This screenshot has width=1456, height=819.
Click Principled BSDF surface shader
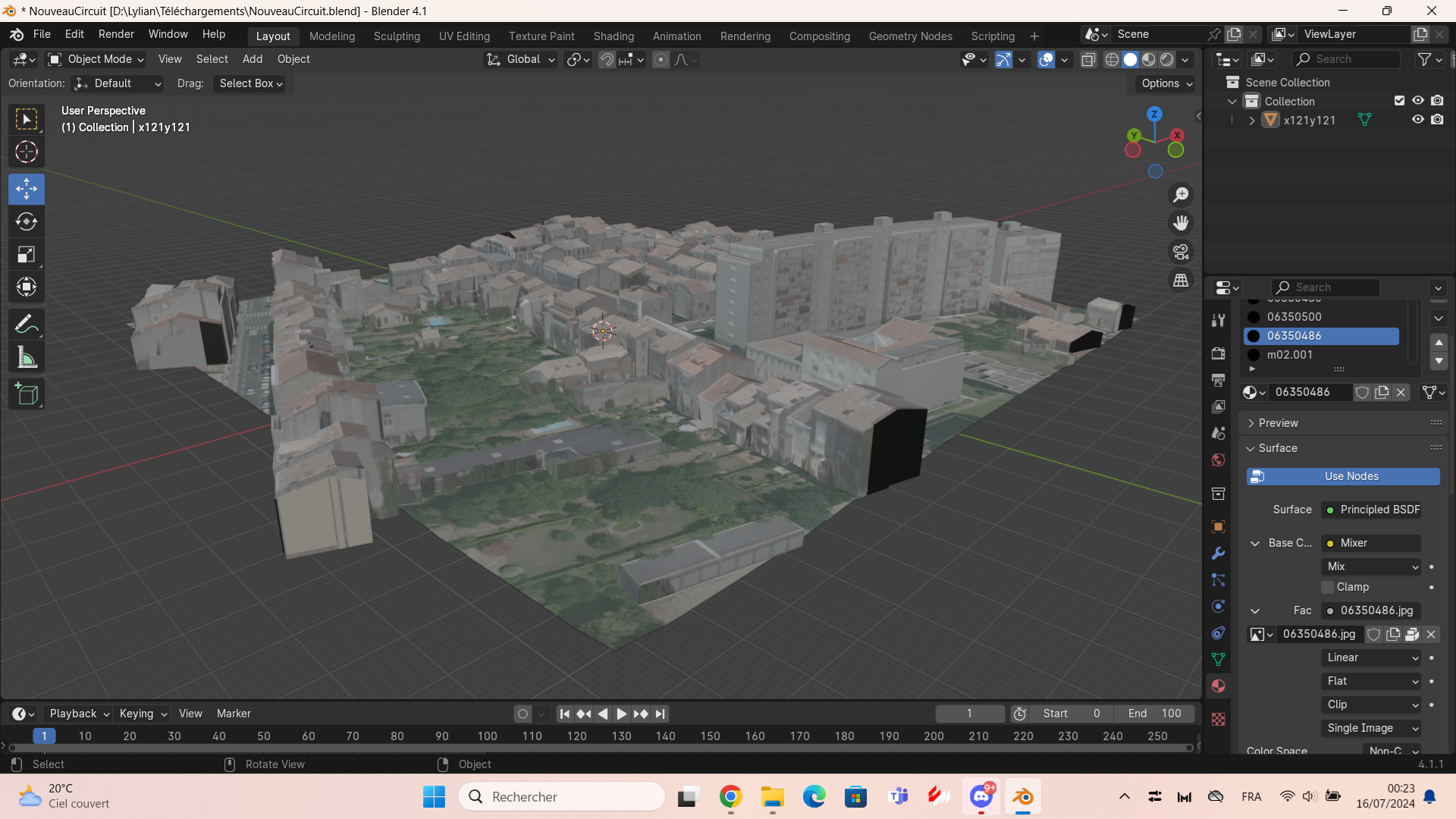1371,510
